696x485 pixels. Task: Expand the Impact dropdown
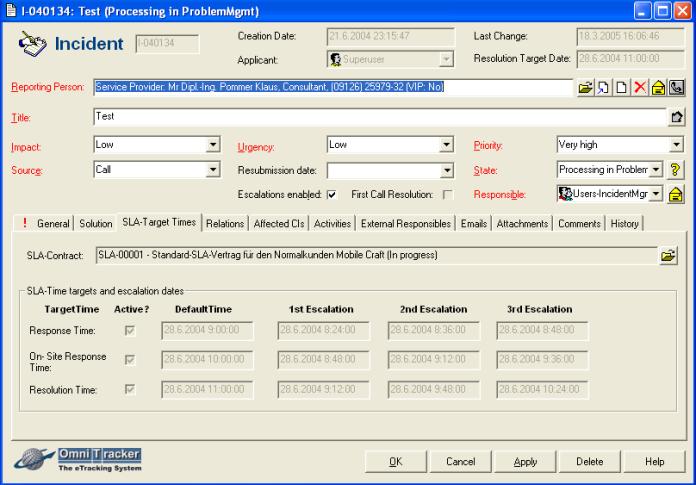point(212,145)
